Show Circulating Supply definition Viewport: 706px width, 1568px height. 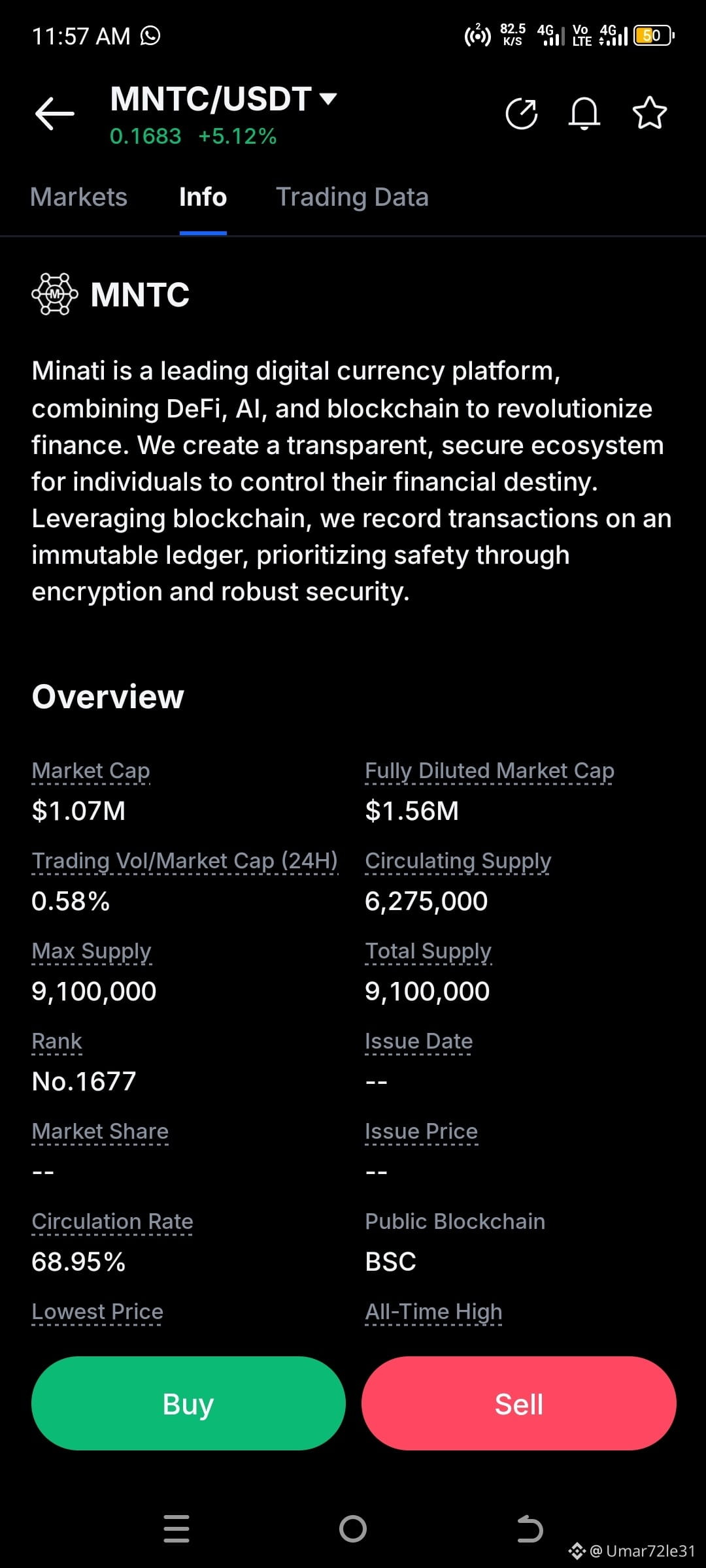point(458,861)
